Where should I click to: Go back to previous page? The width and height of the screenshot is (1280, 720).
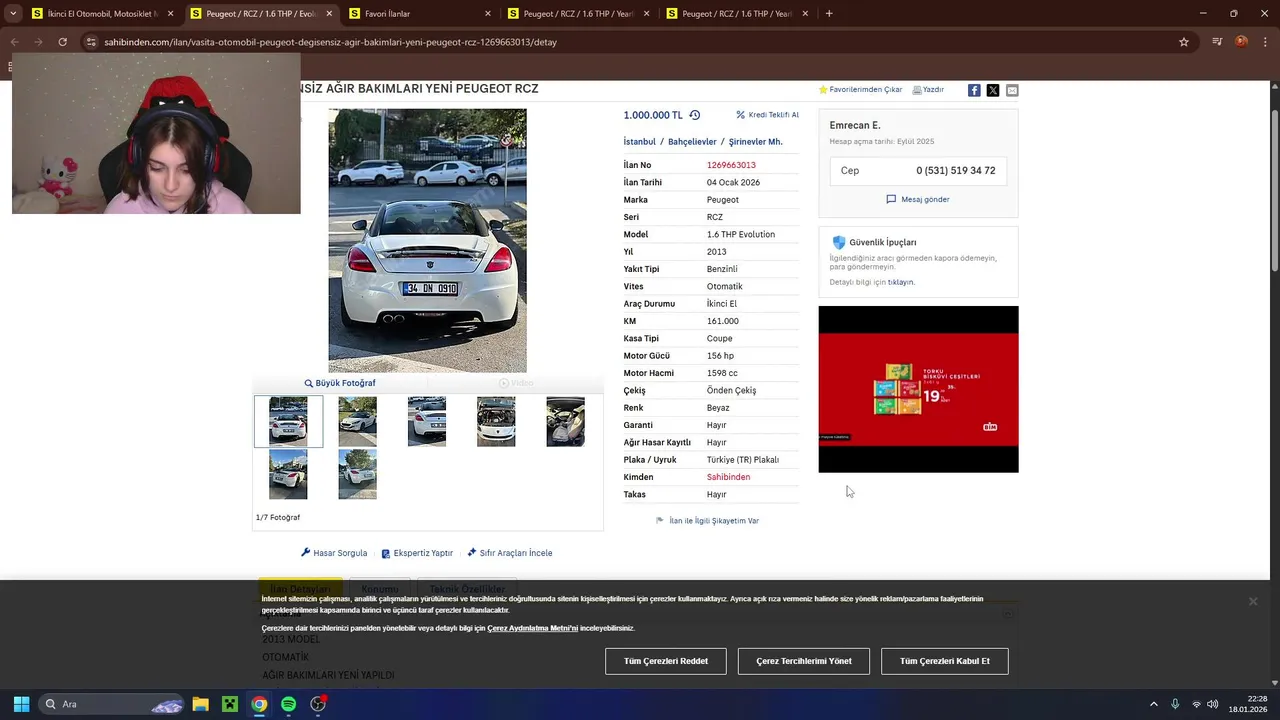click(14, 42)
